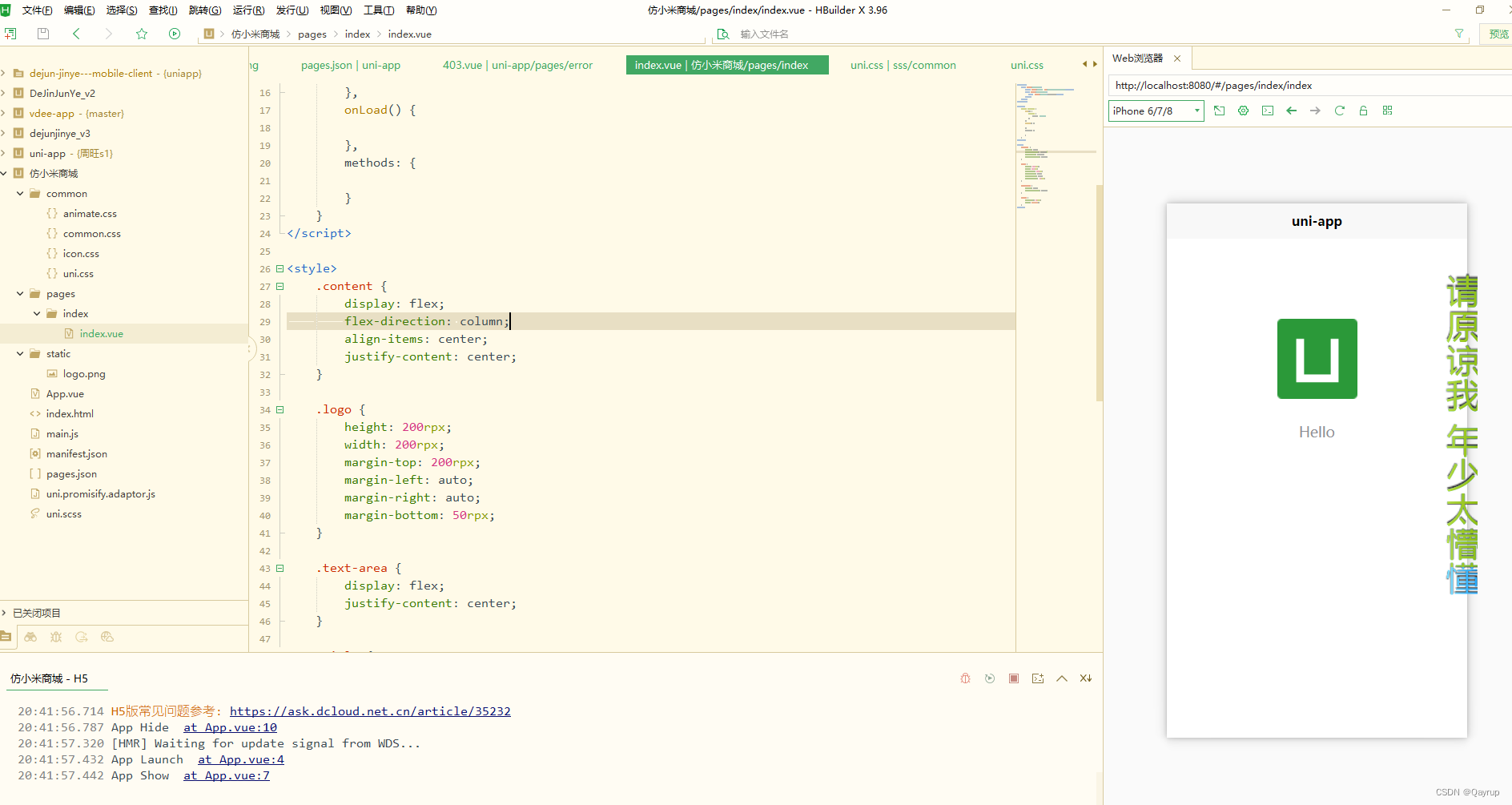Close the Web浏览器 tab
The height and width of the screenshot is (805, 1512).
1177,58
